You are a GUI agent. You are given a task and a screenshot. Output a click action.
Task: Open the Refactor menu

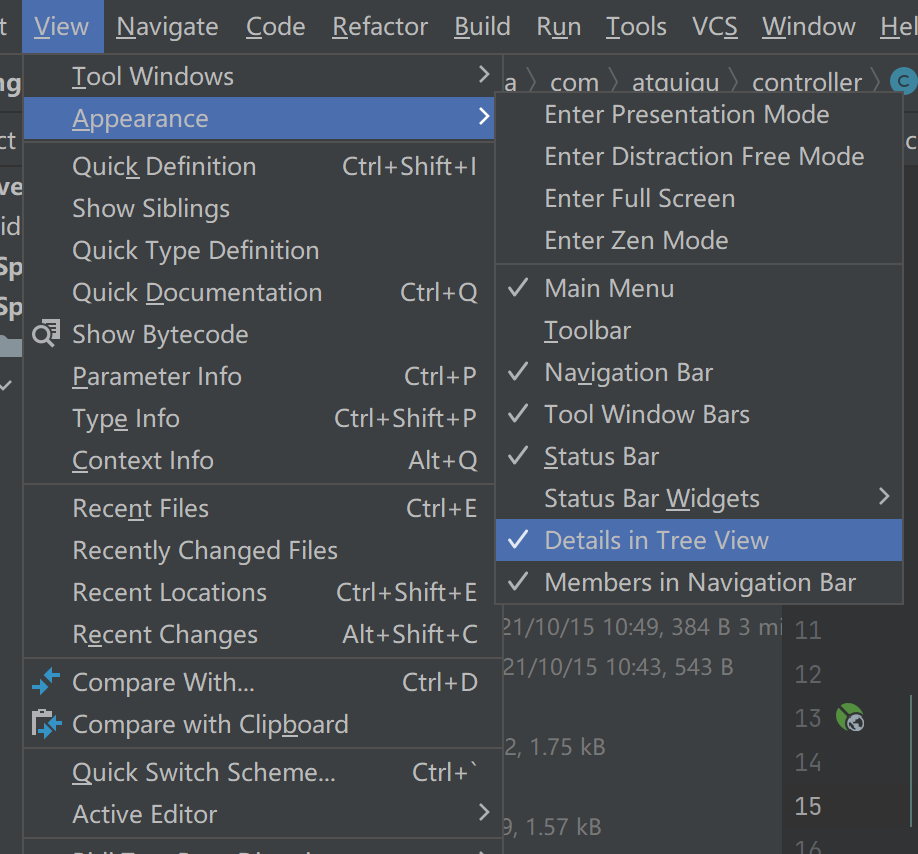pyautogui.click(x=380, y=27)
